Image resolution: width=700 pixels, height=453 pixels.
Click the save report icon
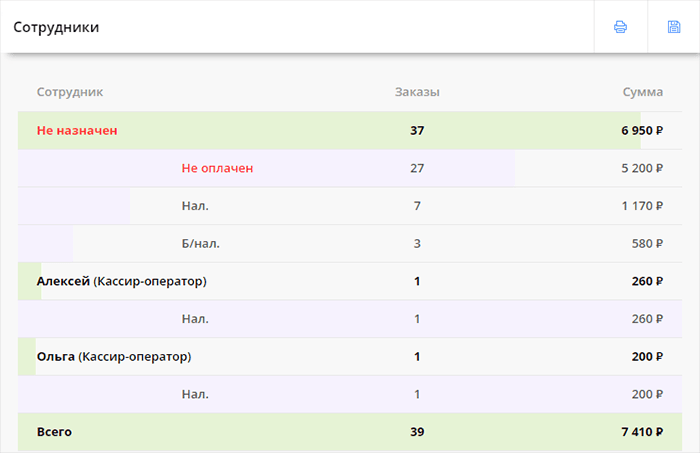[673, 27]
